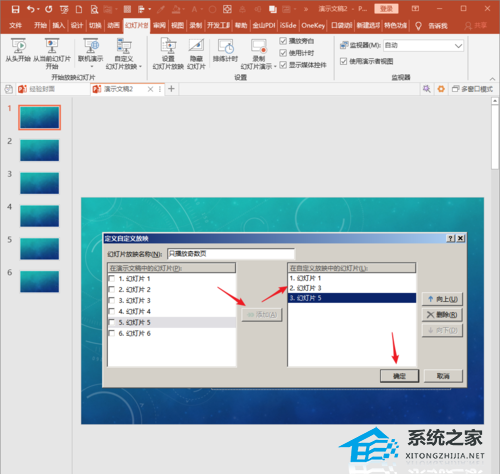500x474 pixels.
Task: Open Set Up Slide Show icon
Action: 168,46
